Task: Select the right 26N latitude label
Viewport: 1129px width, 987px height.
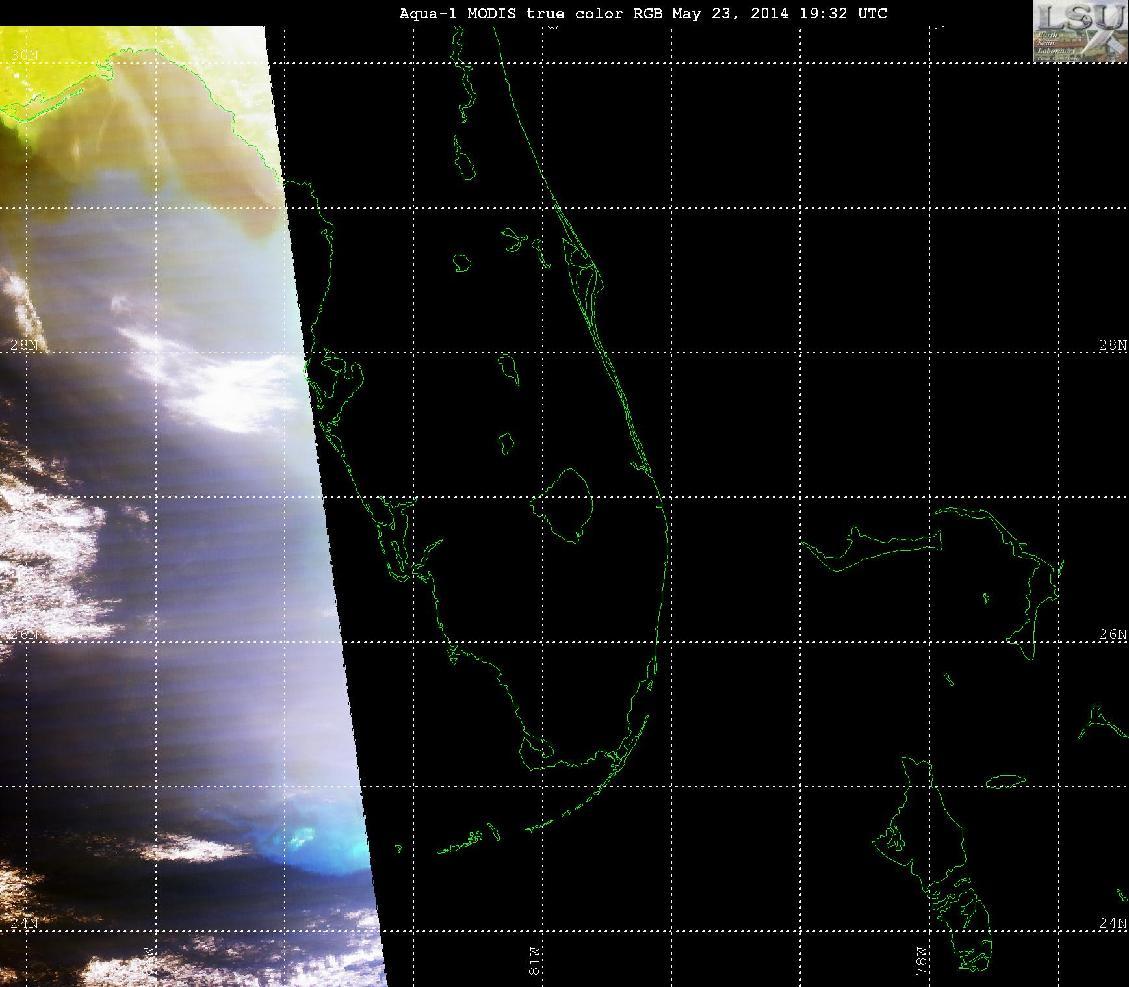Action: (x=1112, y=634)
